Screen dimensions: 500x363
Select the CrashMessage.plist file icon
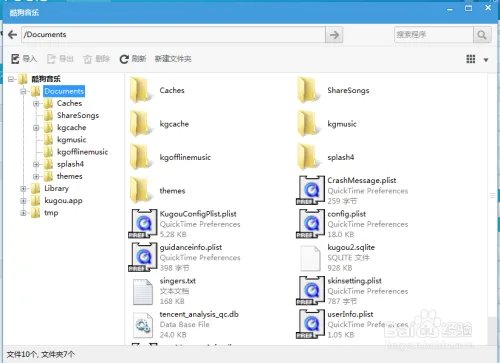[310, 190]
